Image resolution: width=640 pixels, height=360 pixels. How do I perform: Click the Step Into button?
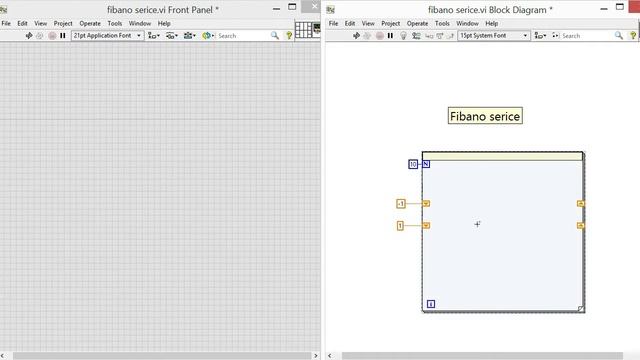pyautogui.click(x=429, y=36)
